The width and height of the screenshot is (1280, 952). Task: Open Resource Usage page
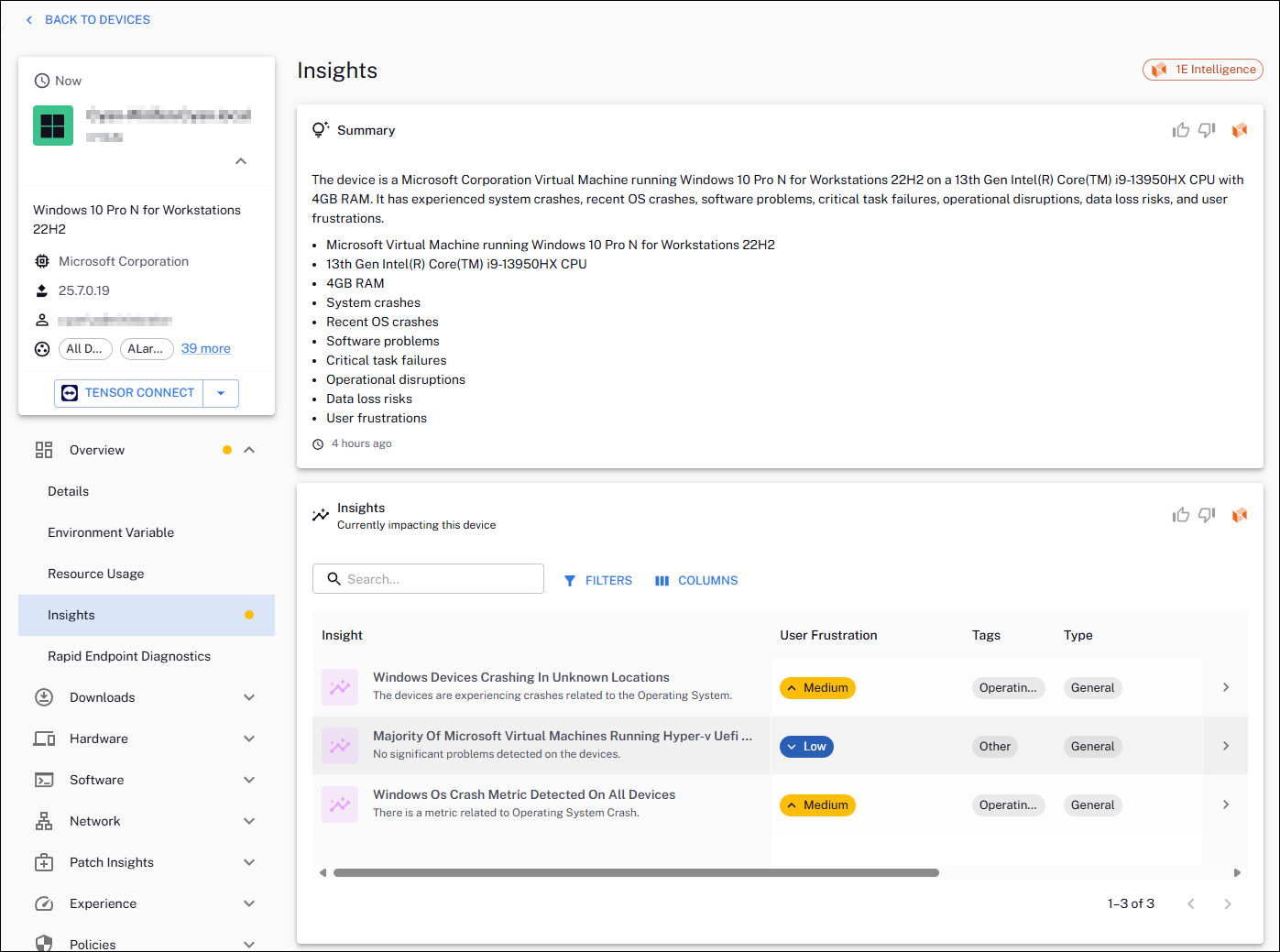(96, 574)
